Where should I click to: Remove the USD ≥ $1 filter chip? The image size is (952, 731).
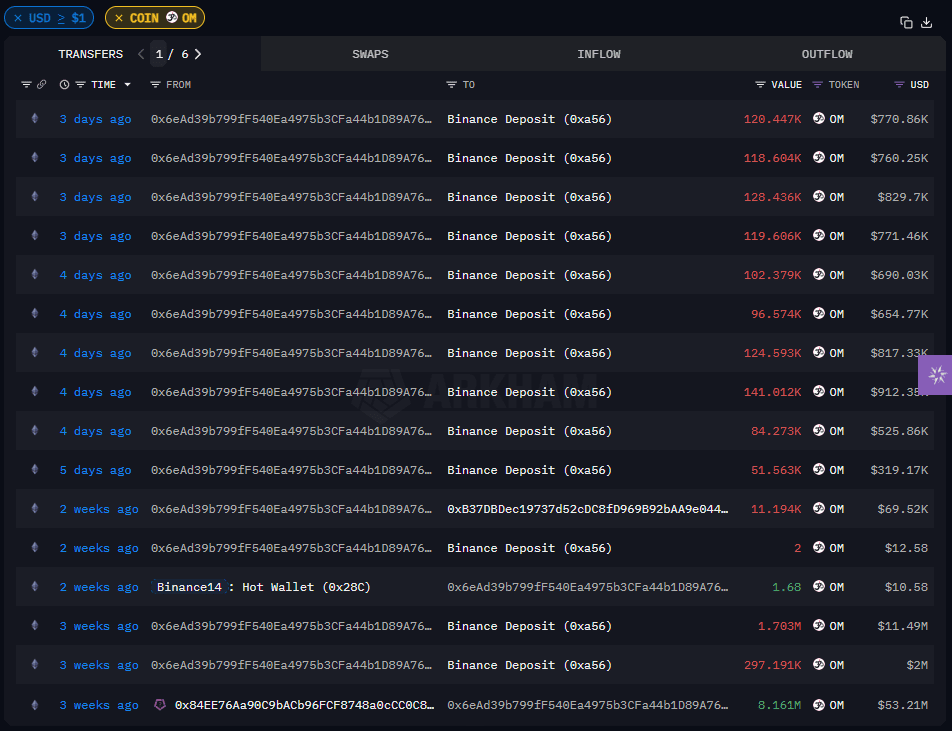[18, 18]
